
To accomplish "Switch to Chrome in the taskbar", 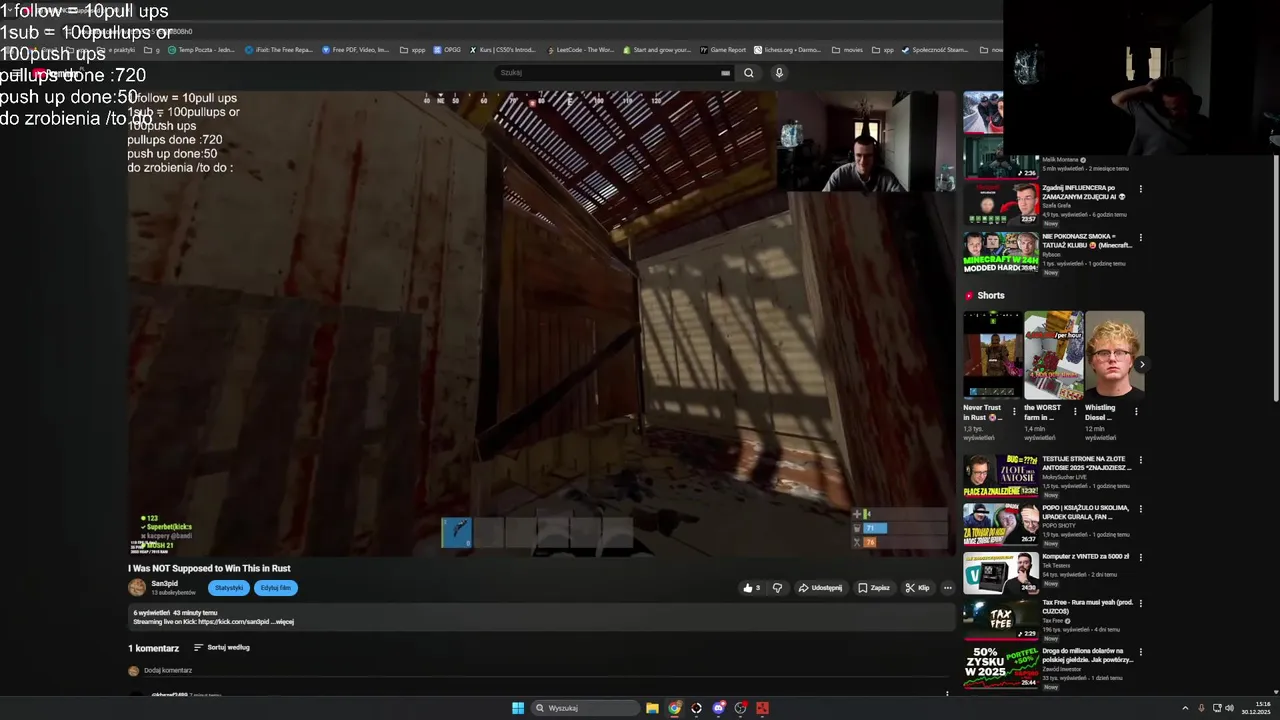I will click(675, 708).
